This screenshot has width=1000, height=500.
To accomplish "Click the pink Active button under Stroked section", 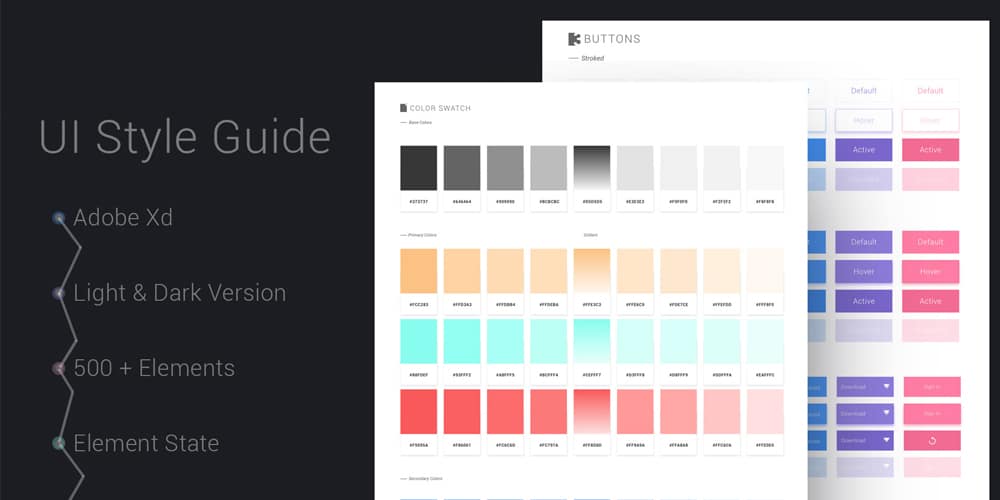I will pos(930,150).
